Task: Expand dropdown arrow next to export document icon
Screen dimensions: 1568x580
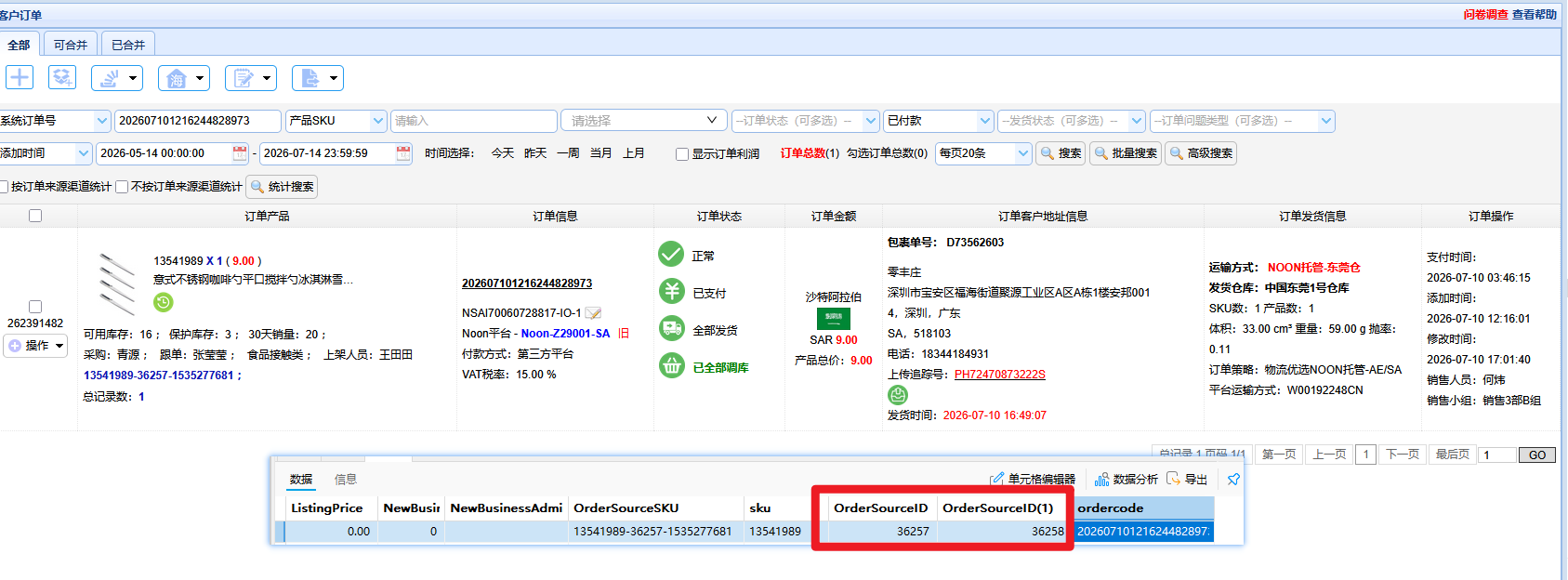Action: point(334,78)
